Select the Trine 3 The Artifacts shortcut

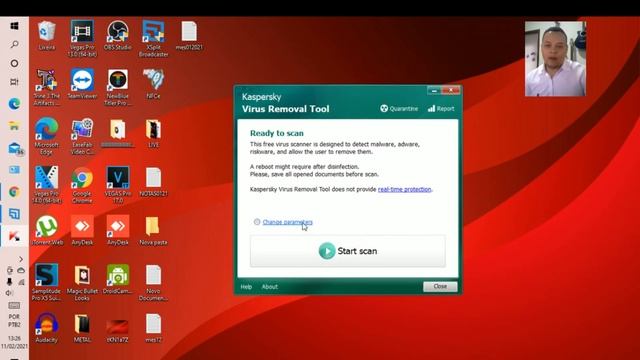tap(47, 88)
